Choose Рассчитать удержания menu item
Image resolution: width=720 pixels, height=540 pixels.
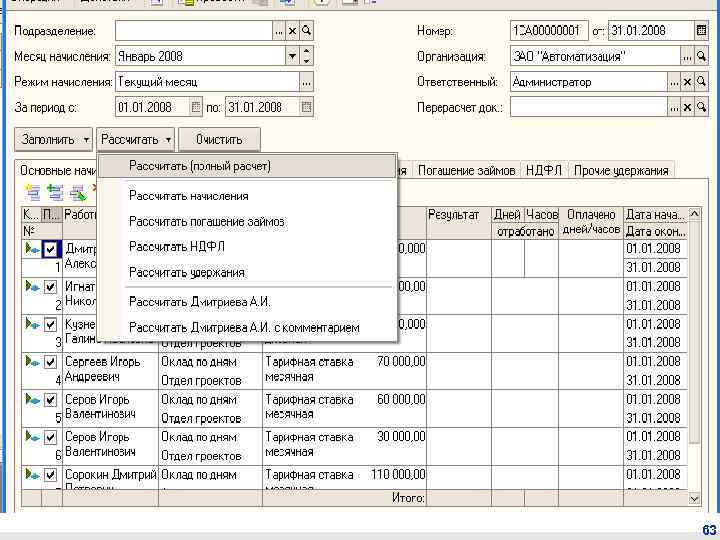coord(248,273)
